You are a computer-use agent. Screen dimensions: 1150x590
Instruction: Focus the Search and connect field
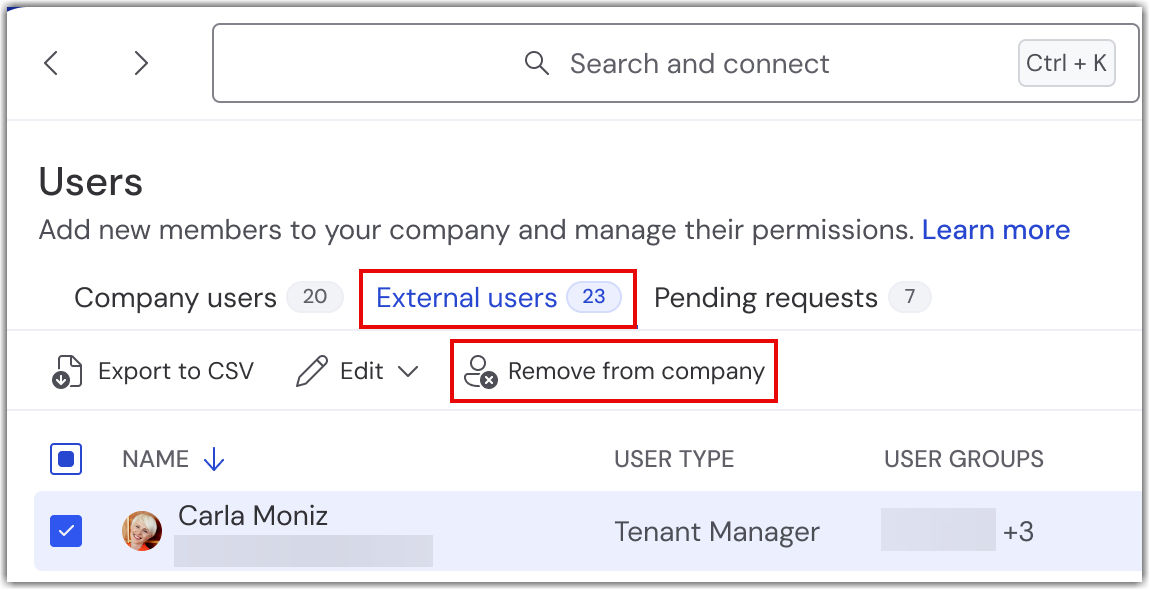[698, 64]
